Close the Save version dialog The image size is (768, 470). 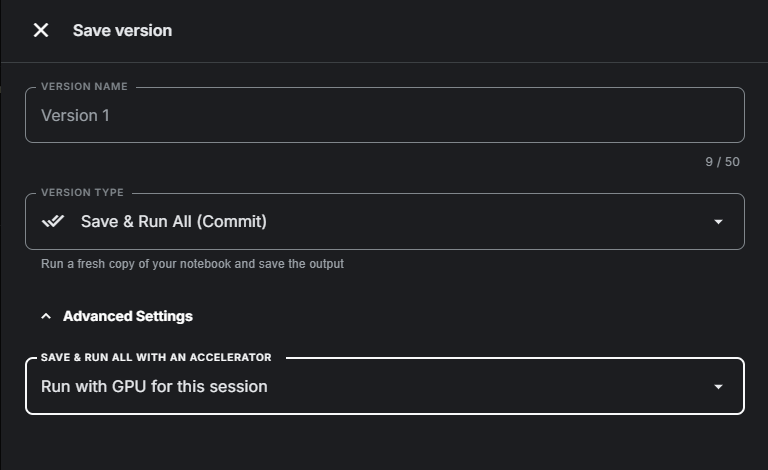click(41, 30)
